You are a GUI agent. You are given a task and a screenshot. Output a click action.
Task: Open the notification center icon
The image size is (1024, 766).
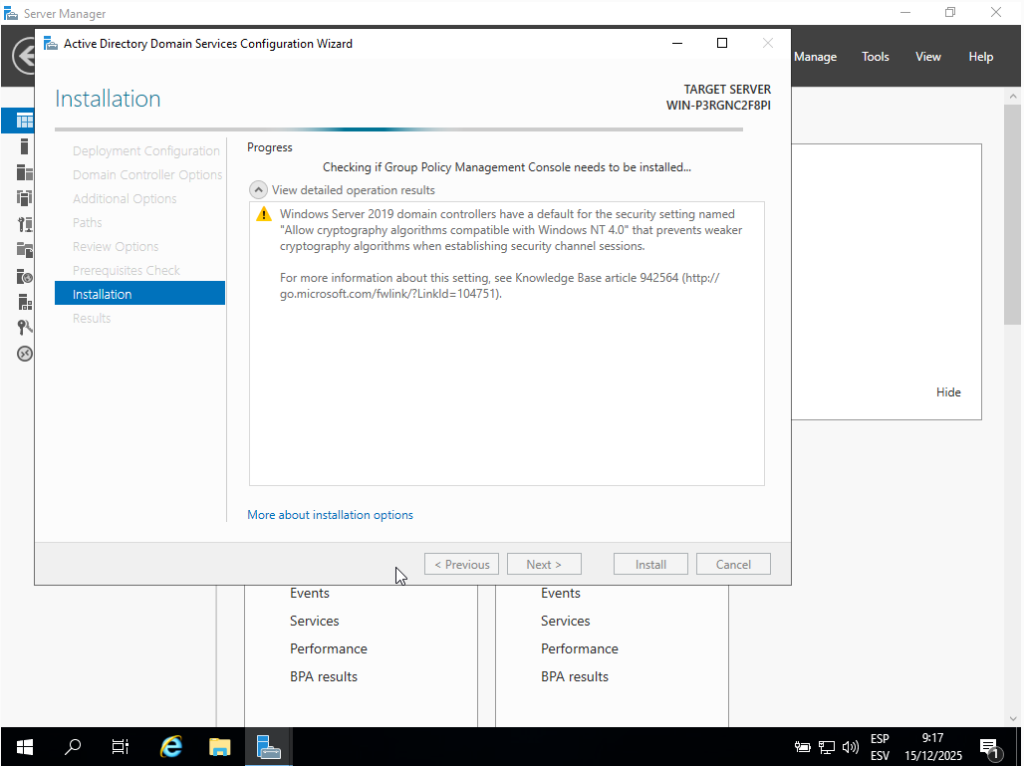990,747
